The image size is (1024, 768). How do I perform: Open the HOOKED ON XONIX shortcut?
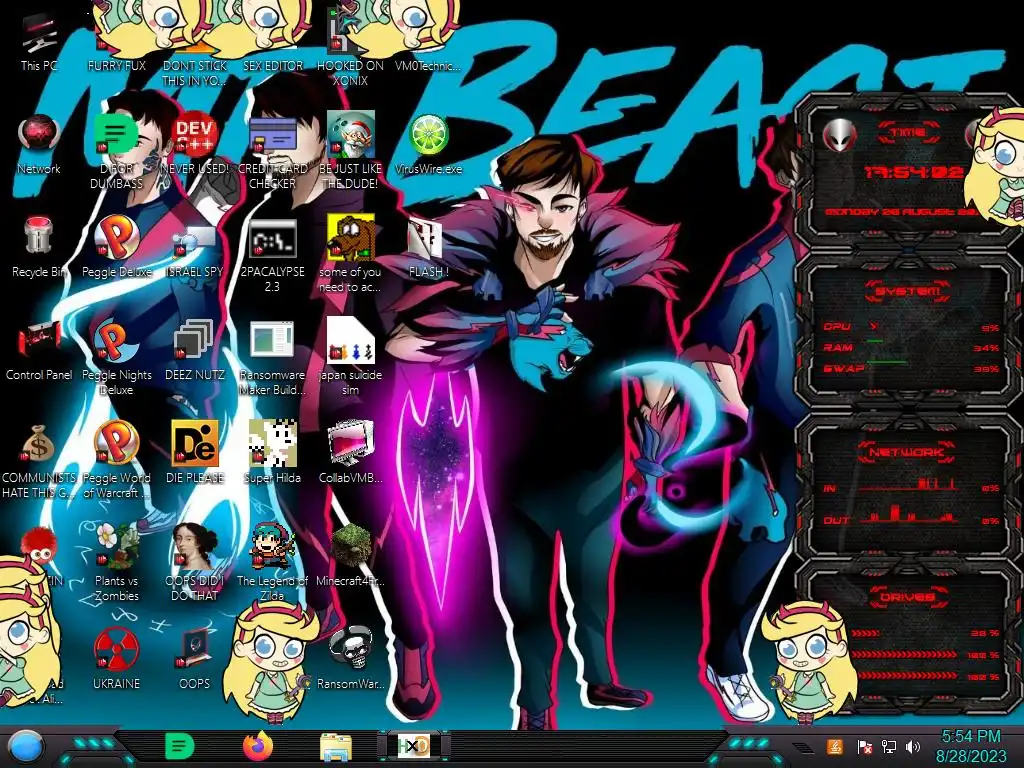pyautogui.click(x=350, y=49)
